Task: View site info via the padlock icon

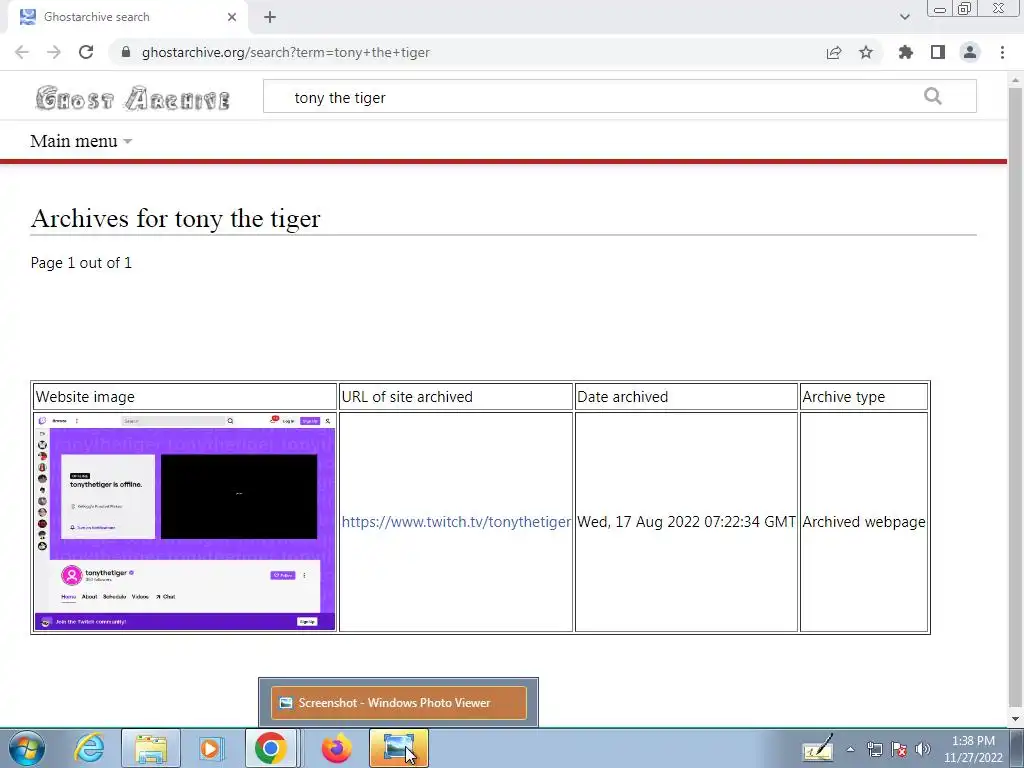Action: click(126, 52)
